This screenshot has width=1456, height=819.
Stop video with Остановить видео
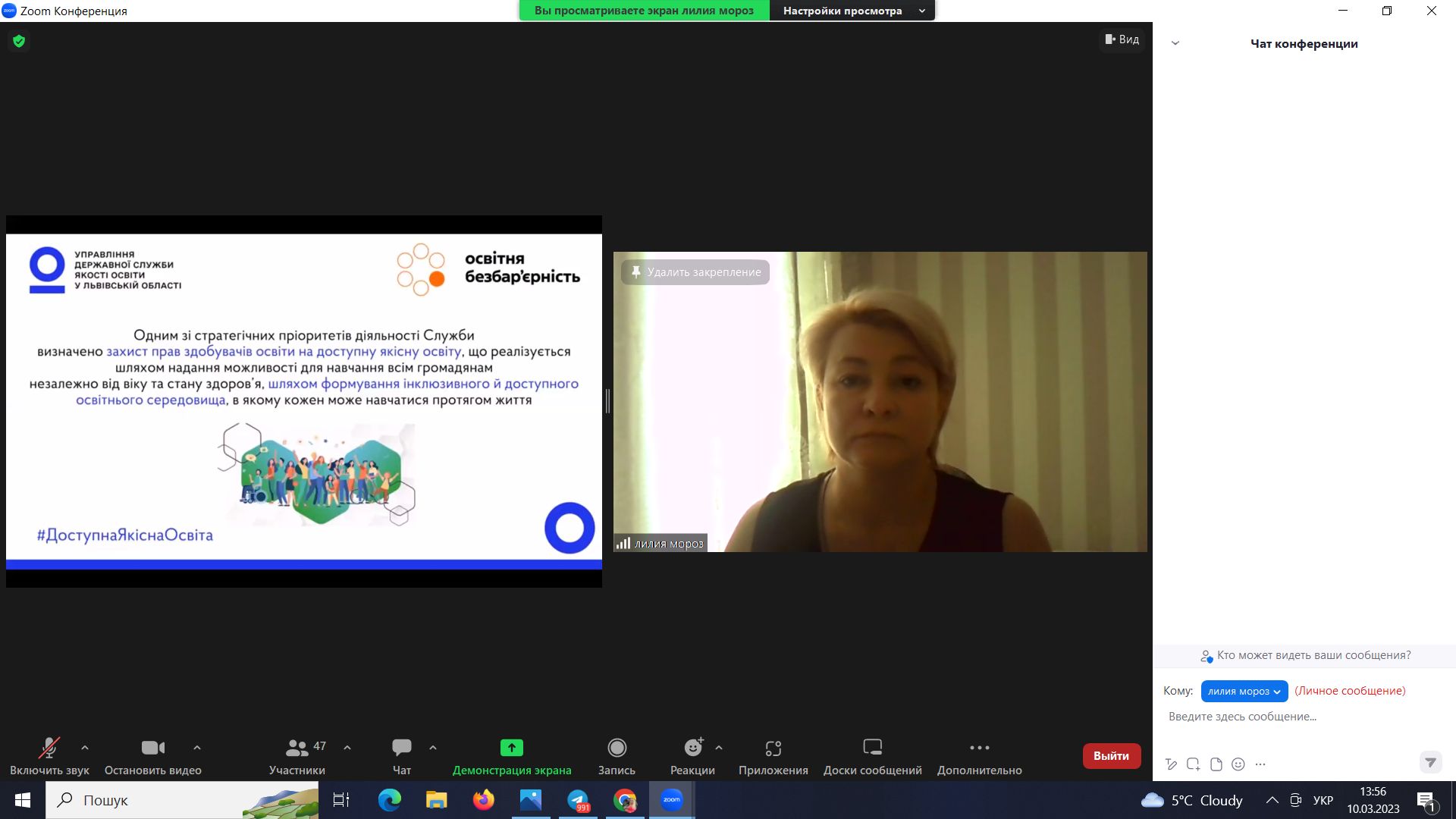pyautogui.click(x=152, y=756)
